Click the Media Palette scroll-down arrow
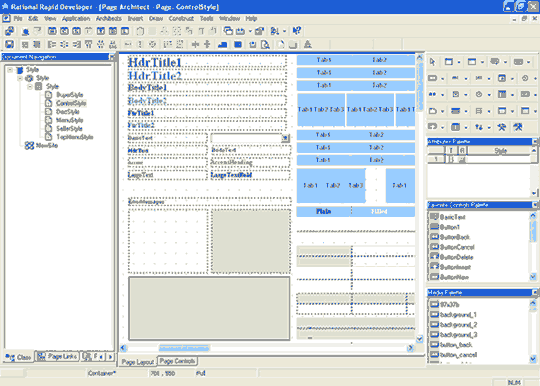The image size is (540, 386). 533,359
